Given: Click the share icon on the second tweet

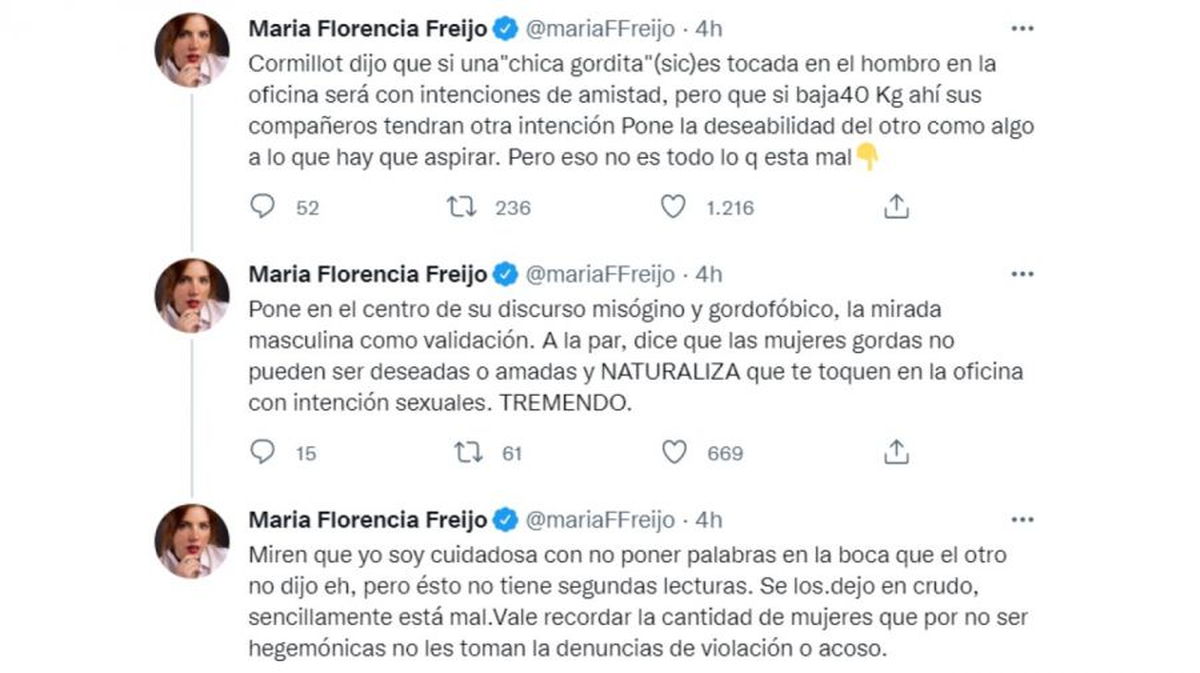Looking at the screenshot, I should point(896,452).
